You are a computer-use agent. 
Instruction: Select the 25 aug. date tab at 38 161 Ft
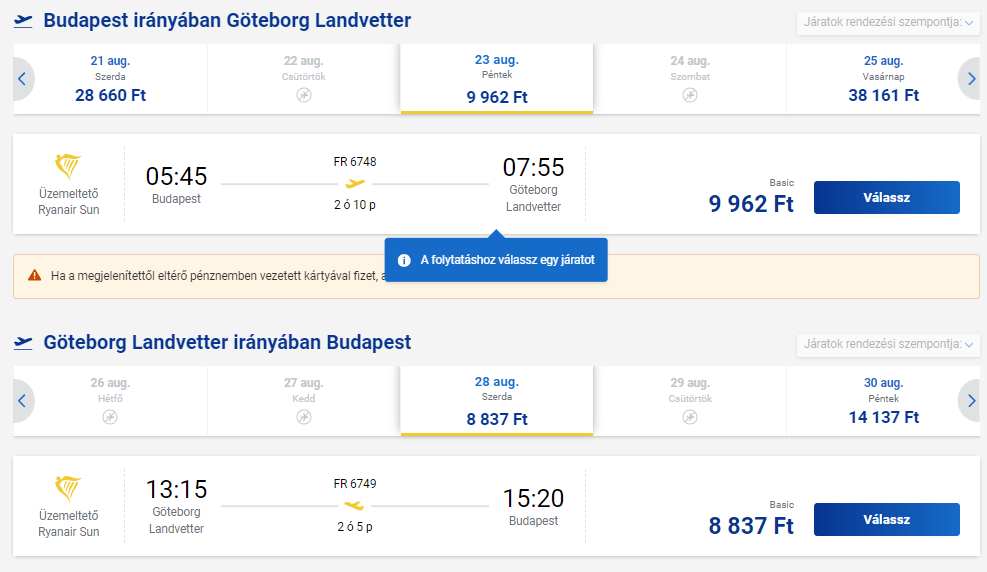coord(883,79)
